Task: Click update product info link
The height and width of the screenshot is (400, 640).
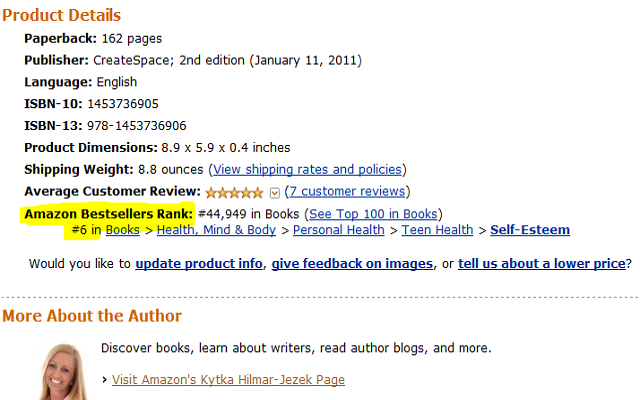Action: click(199, 264)
